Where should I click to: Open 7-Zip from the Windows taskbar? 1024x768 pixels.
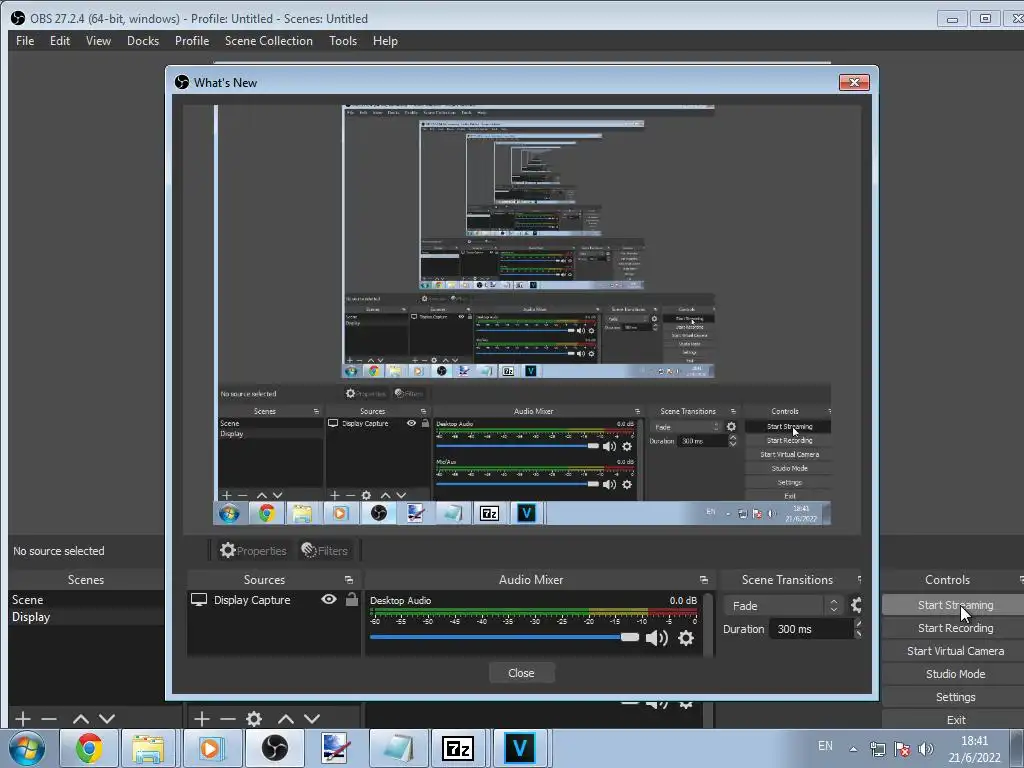pyautogui.click(x=458, y=748)
